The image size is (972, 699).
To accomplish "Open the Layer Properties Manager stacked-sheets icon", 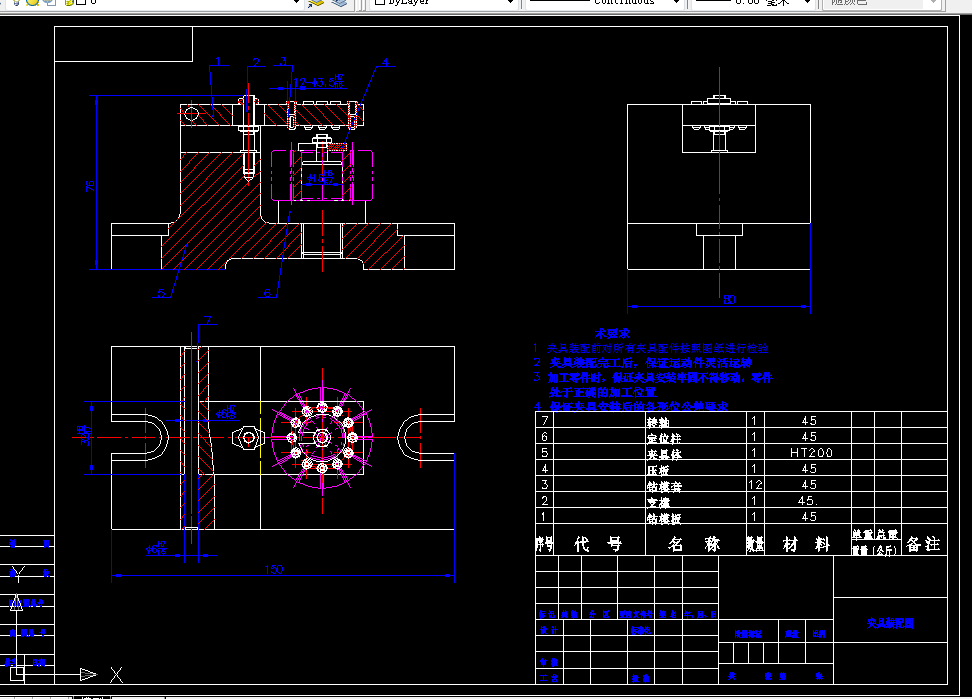I will tap(339, 2).
